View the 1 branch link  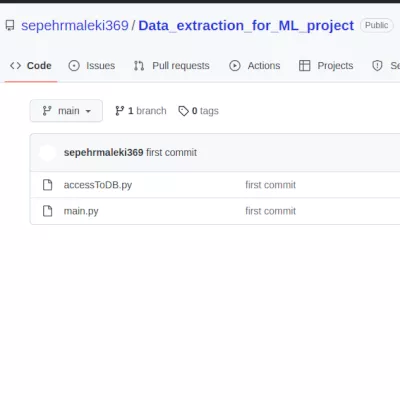click(141, 111)
